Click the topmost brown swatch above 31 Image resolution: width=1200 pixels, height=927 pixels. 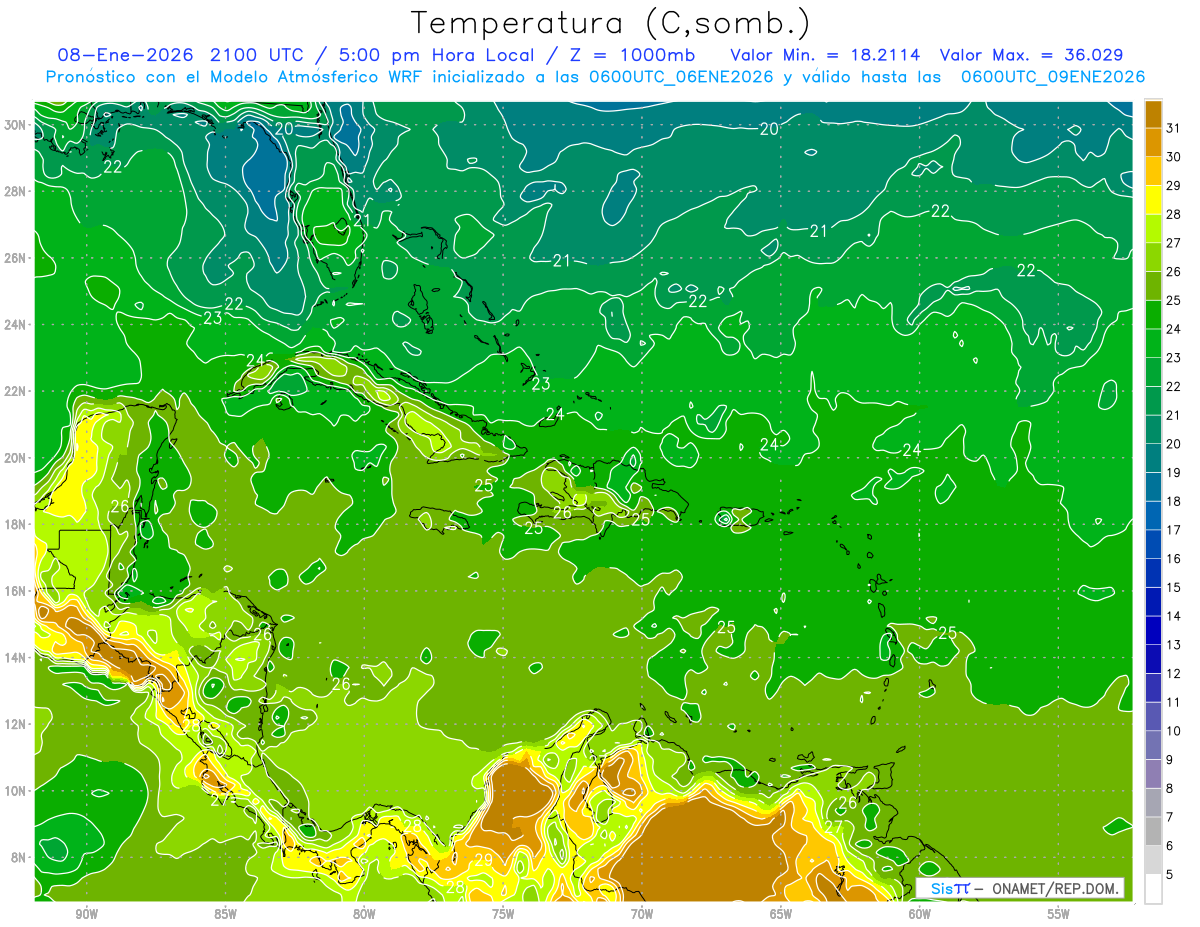coord(1153,114)
